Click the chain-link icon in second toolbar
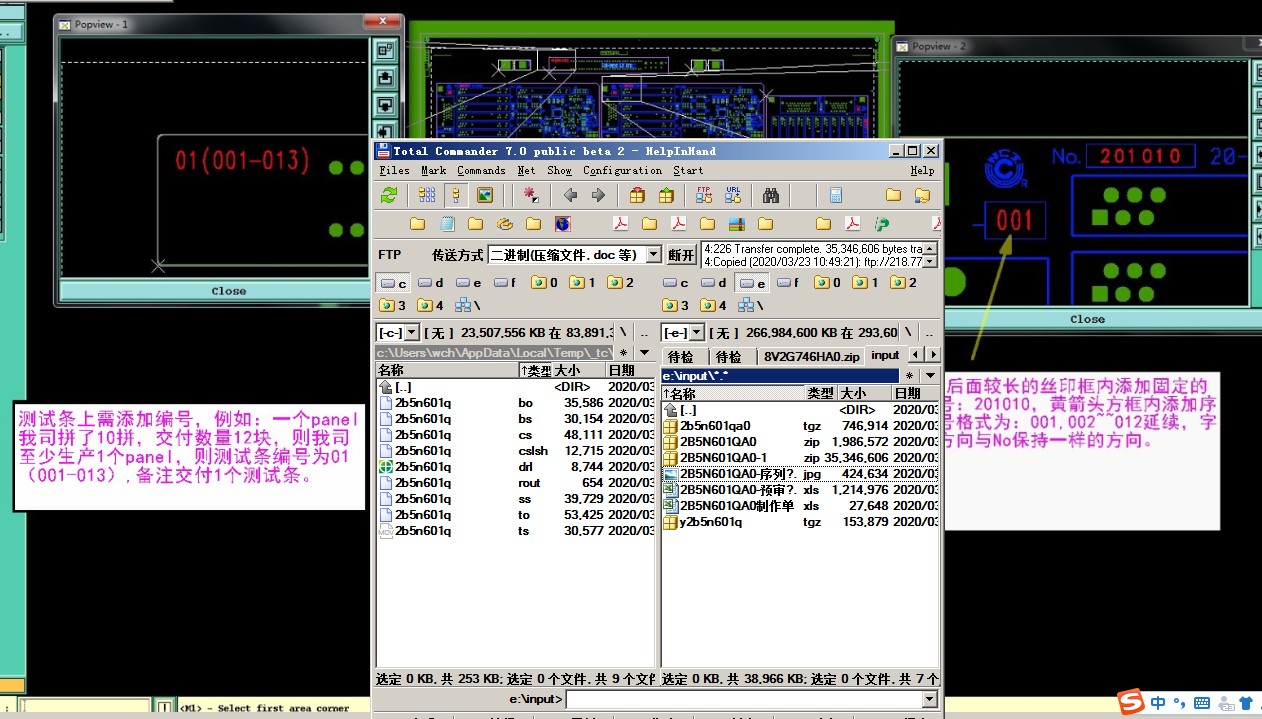 coord(505,224)
